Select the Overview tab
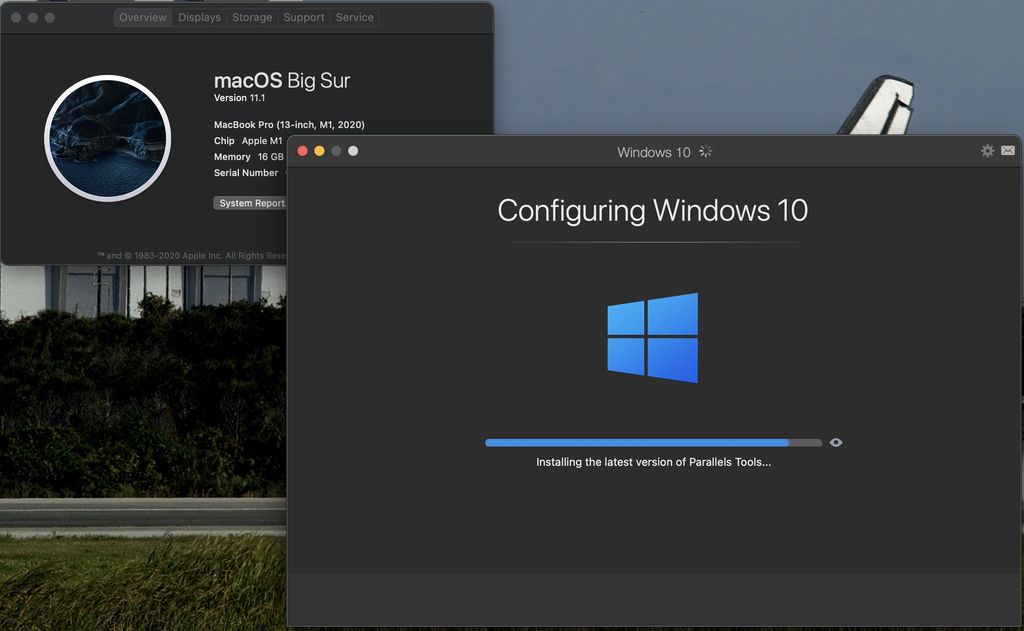 [143, 18]
